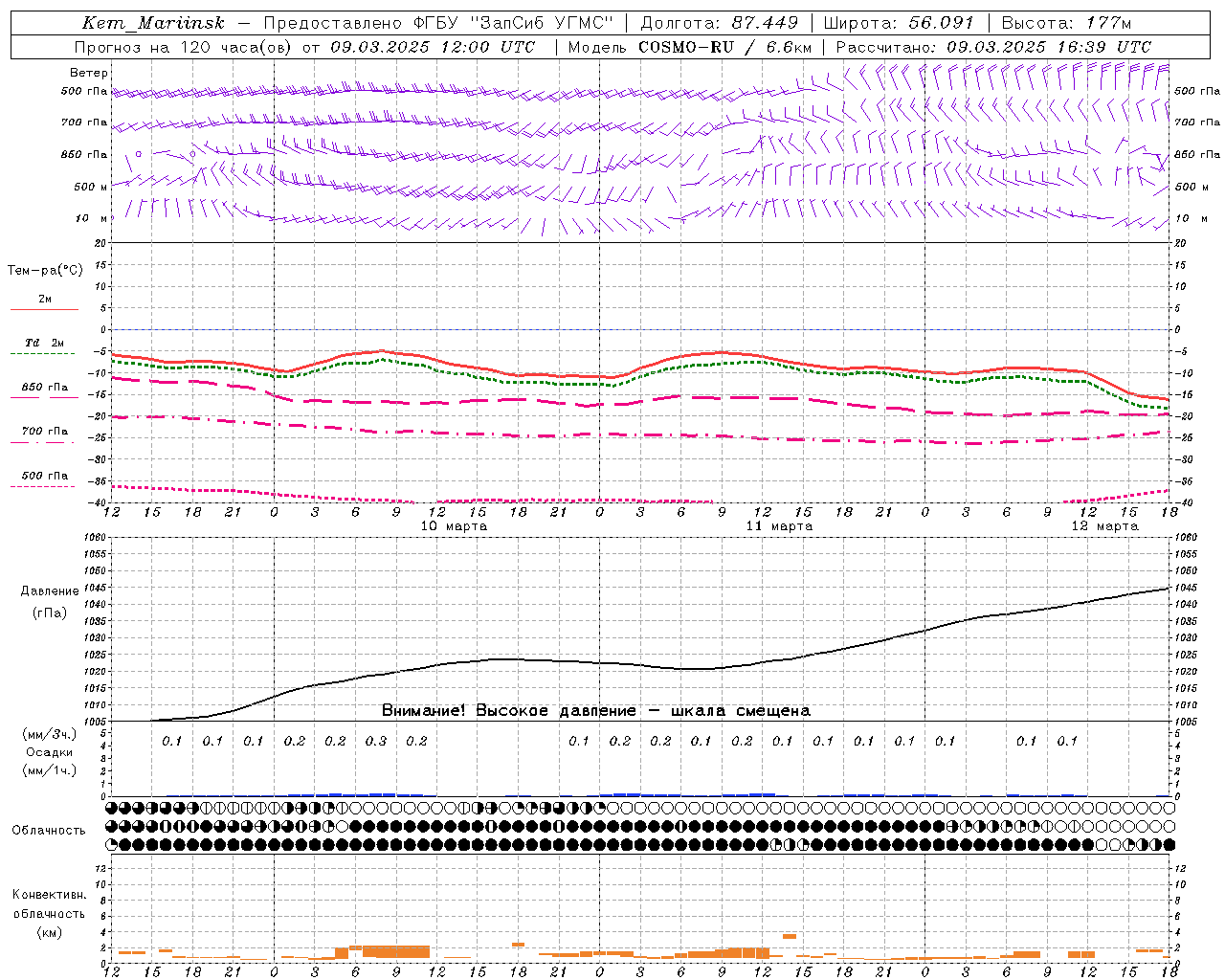Click the (мм/1ч.) precipitation unit label
The height and width of the screenshot is (980, 1225).
[x=50, y=771]
